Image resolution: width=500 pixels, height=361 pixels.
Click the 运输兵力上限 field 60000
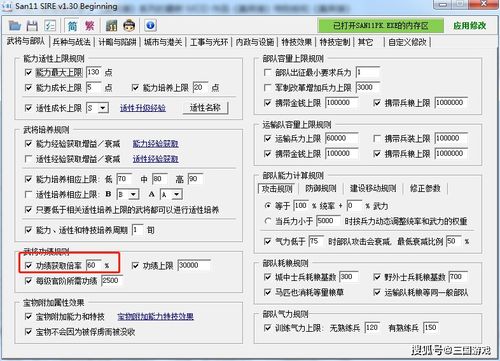(x=342, y=138)
